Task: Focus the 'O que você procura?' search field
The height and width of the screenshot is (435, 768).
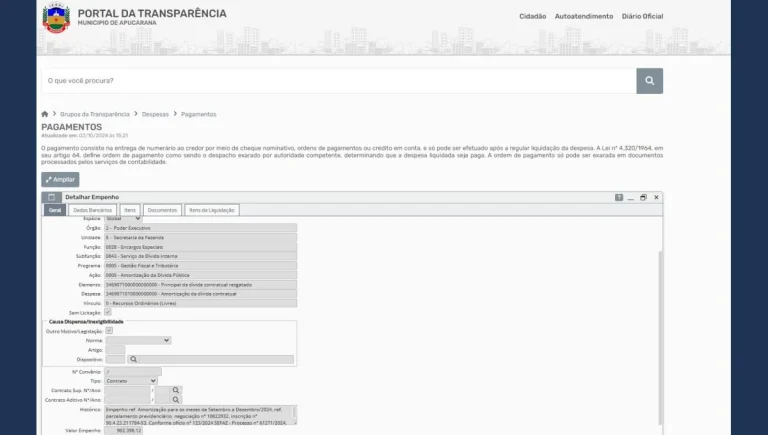Action: pos(337,81)
